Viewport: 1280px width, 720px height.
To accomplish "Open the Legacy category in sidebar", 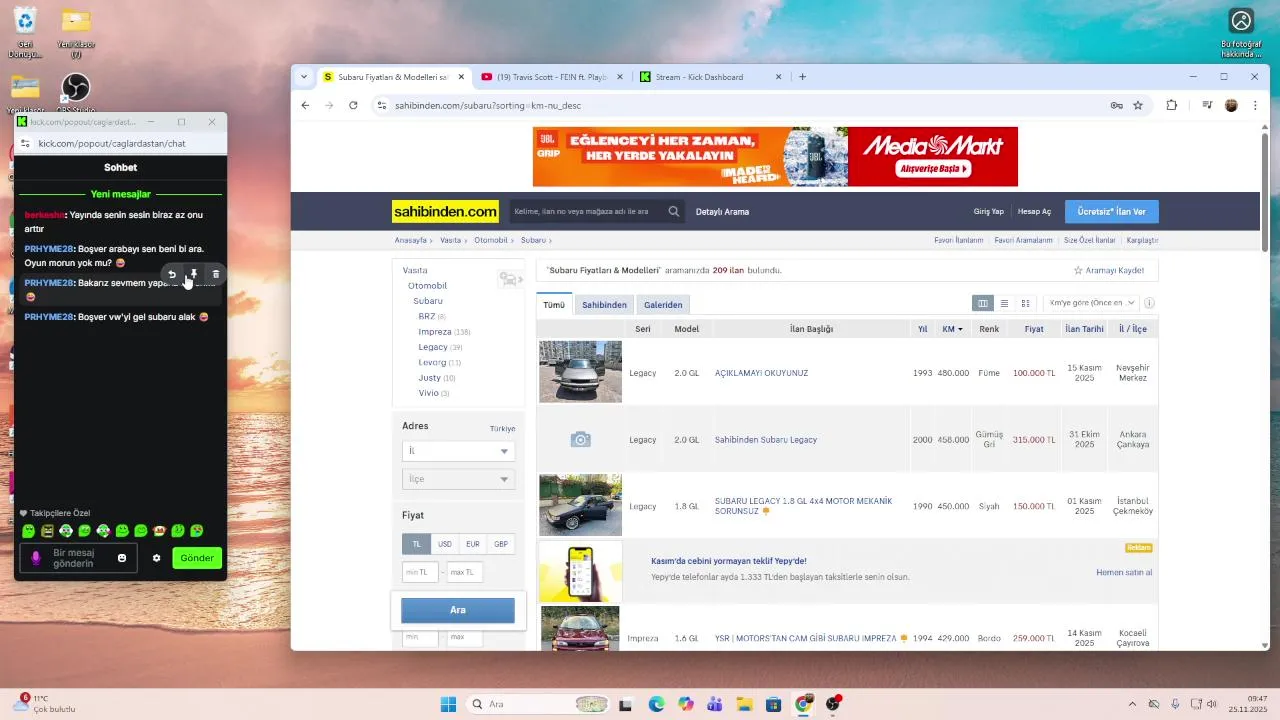I will [x=433, y=347].
